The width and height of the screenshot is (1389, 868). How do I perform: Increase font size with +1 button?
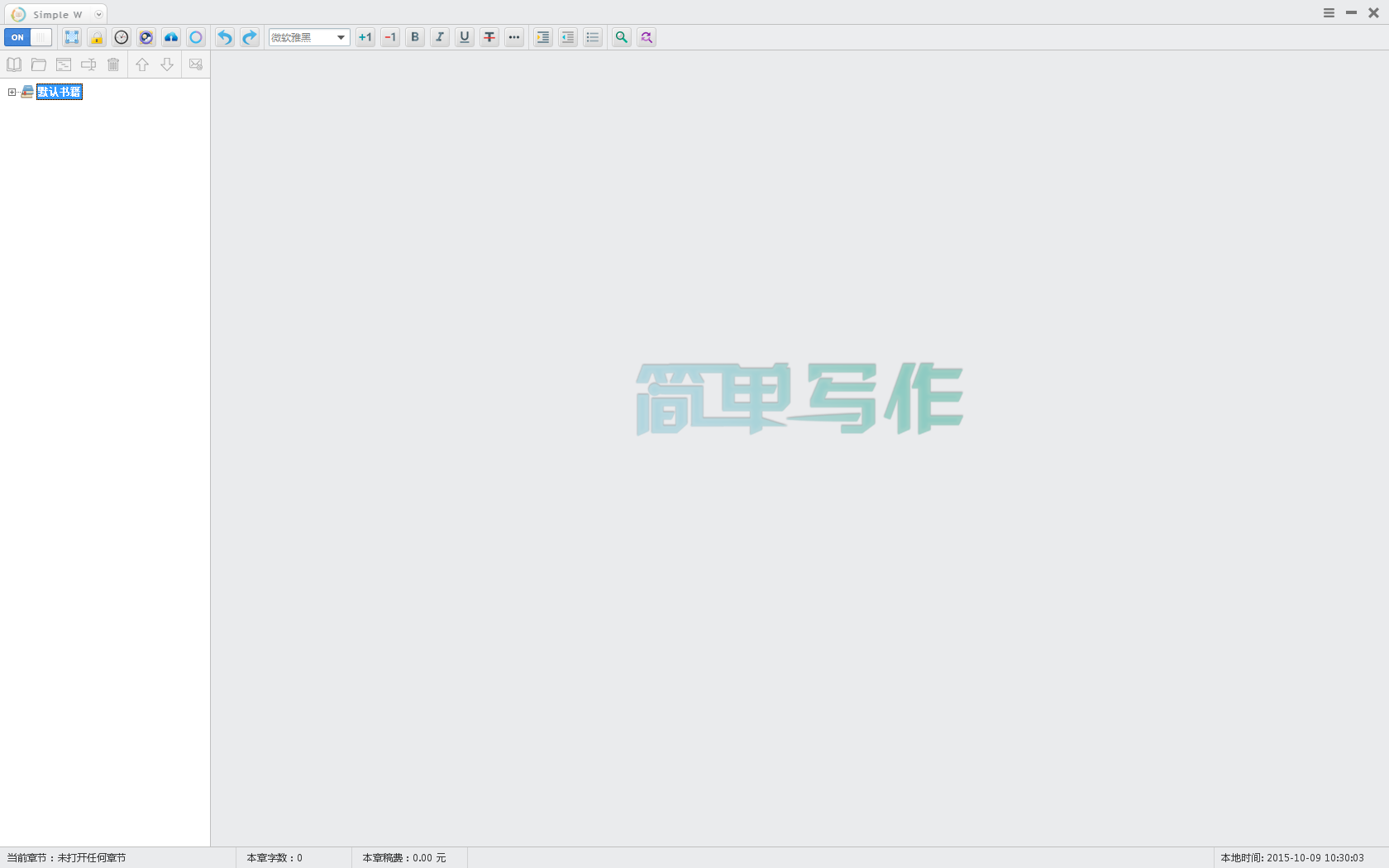(x=365, y=37)
